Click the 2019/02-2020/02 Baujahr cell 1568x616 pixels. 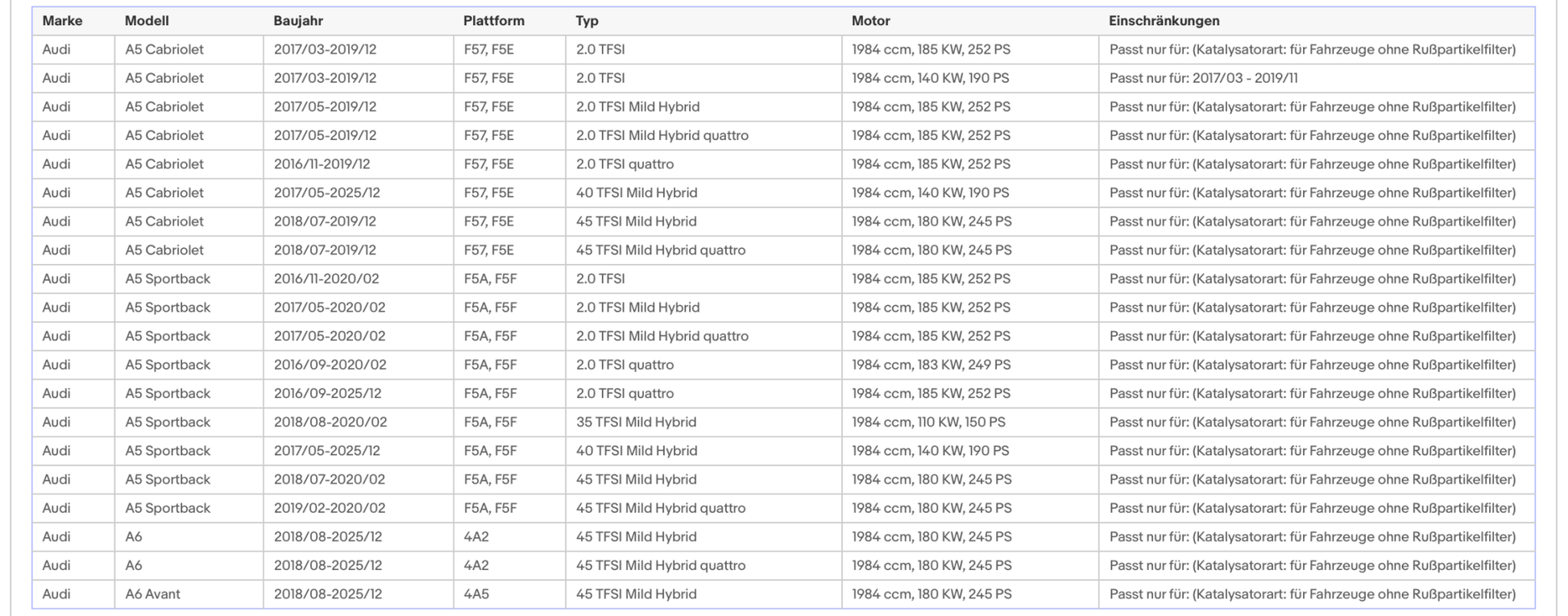point(330,508)
